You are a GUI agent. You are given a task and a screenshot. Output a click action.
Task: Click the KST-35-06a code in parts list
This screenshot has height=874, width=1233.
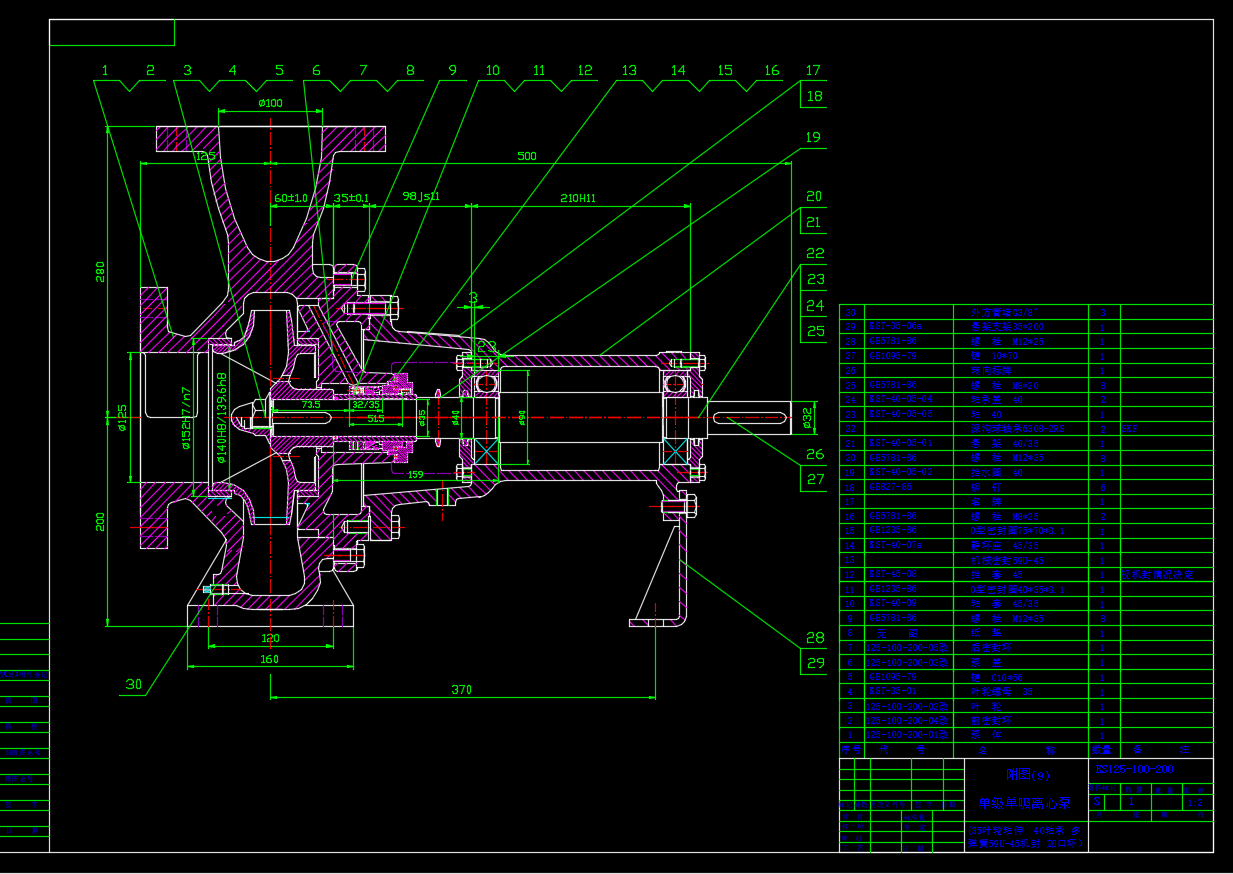click(x=893, y=326)
